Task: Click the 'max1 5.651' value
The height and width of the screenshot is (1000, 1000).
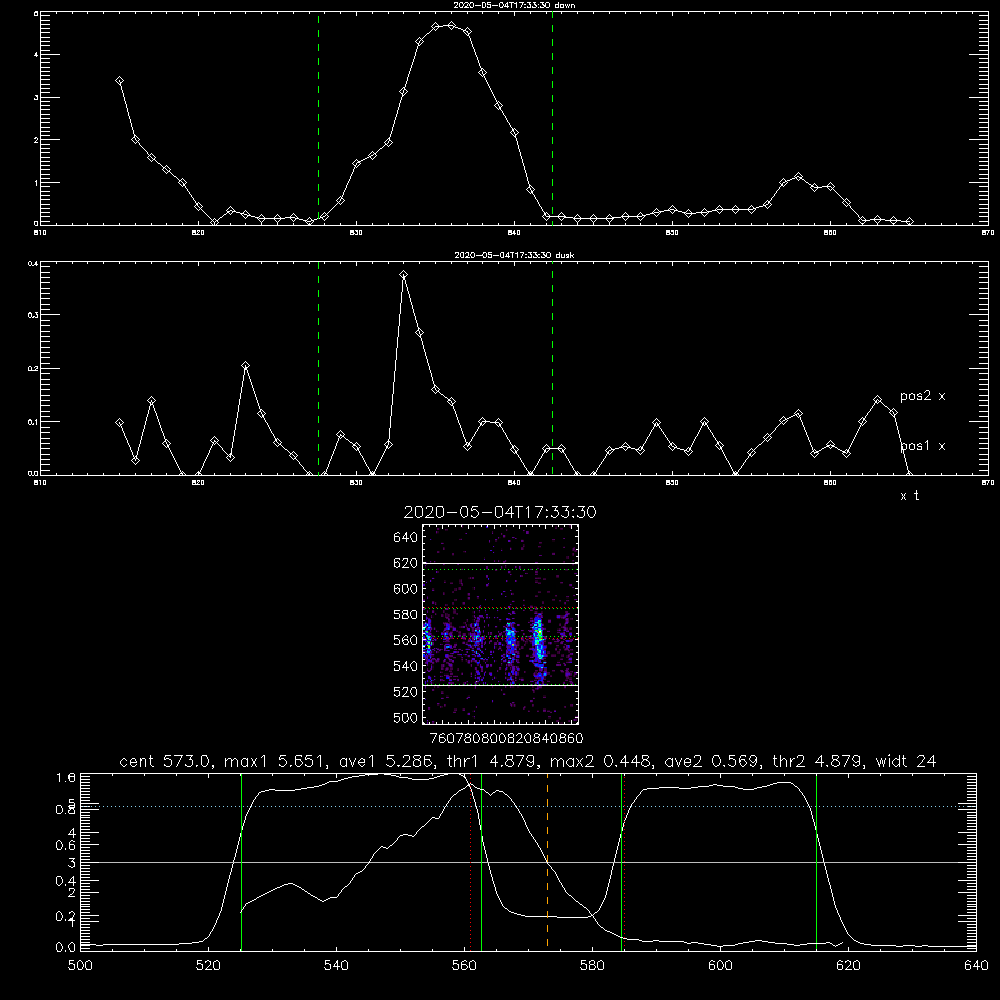Action: coord(277,761)
